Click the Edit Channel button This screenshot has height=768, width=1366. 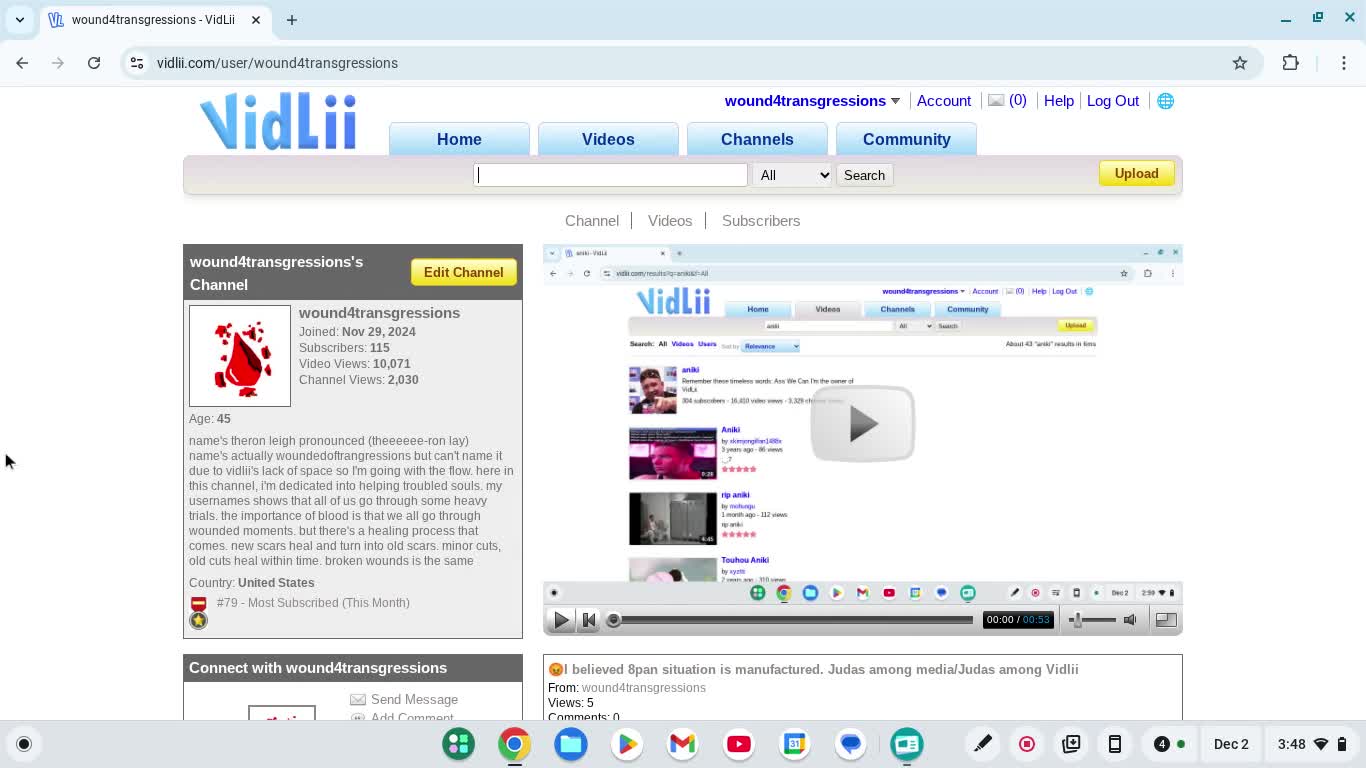tap(463, 272)
